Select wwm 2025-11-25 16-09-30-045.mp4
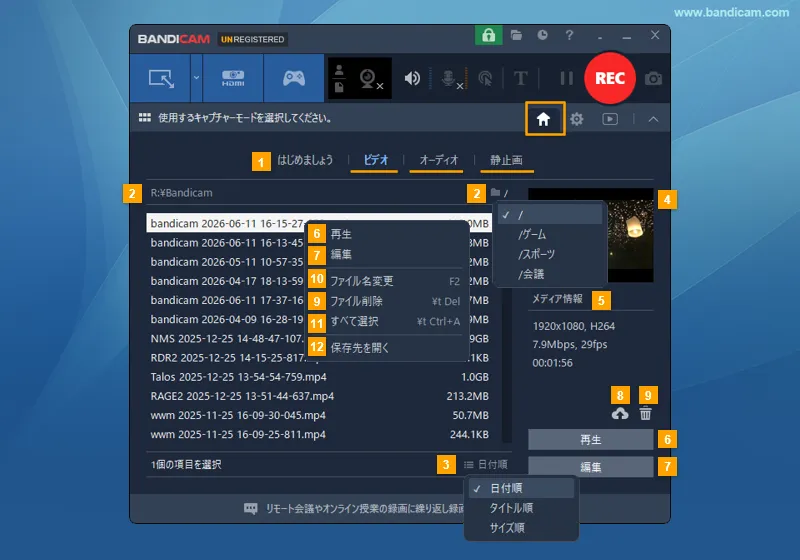This screenshot has width=800, height=560. [x=320, y=415]
